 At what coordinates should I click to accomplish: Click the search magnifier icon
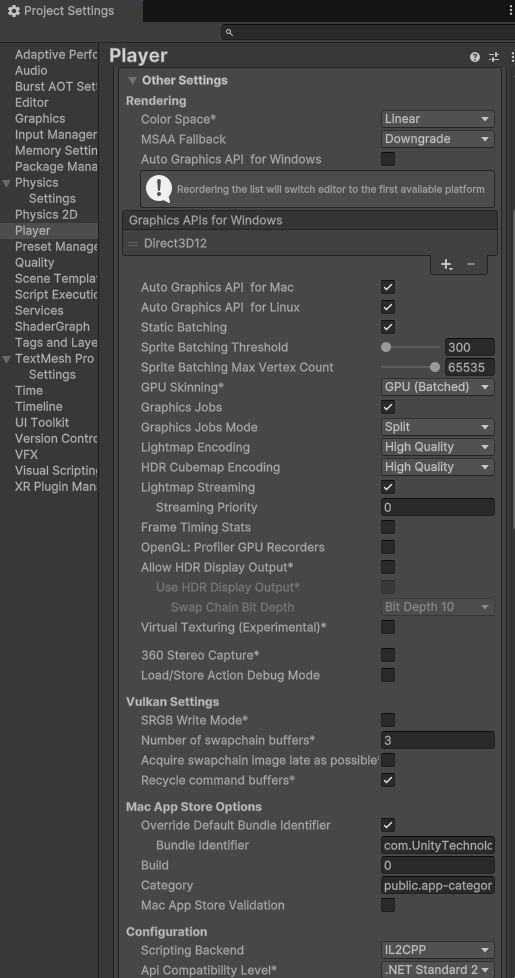(229, 32)
